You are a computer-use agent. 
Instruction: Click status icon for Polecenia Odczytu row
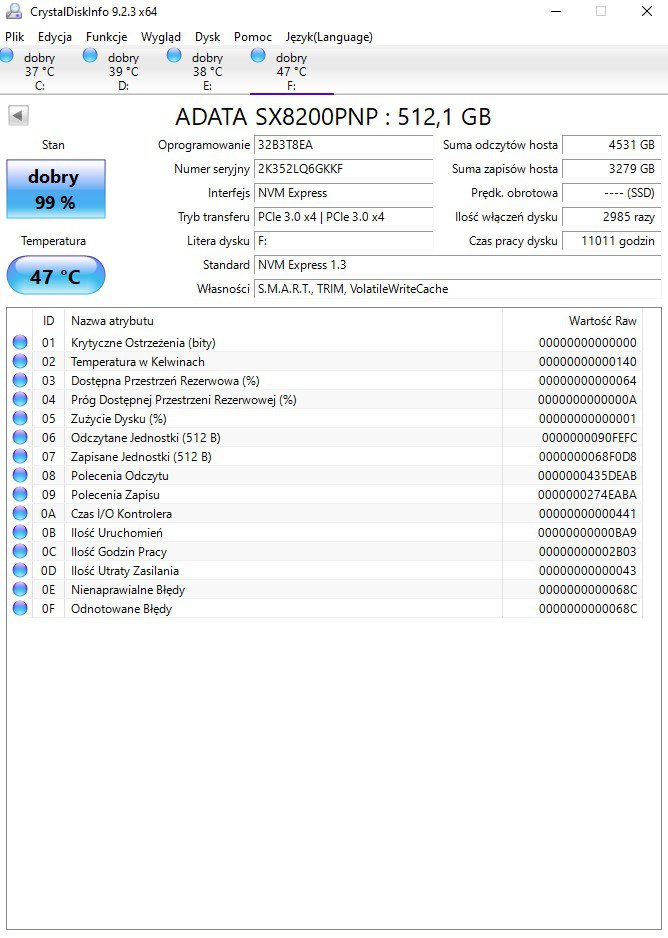coord(20,476)
